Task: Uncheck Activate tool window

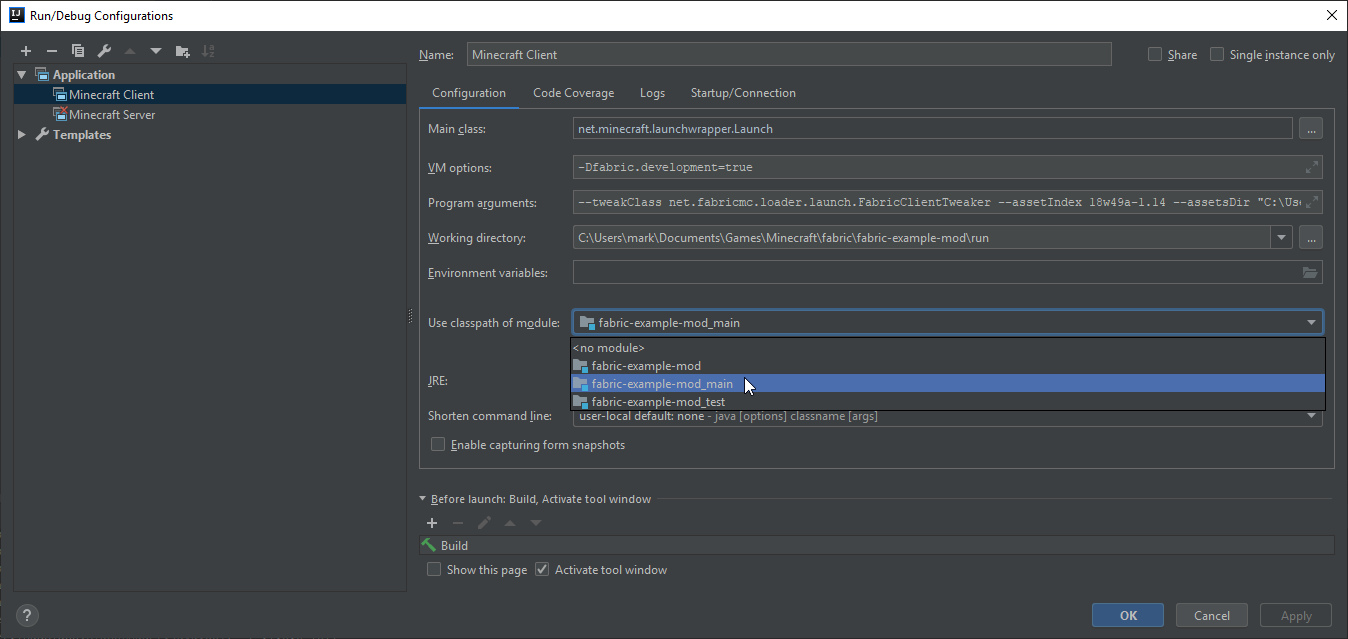Action: tap(542, 569)
